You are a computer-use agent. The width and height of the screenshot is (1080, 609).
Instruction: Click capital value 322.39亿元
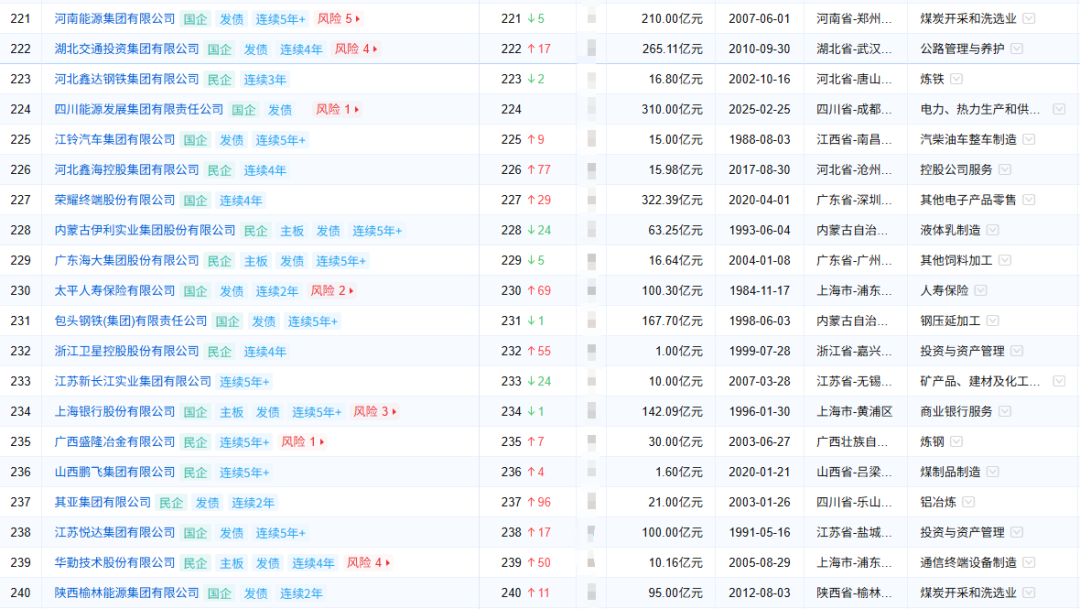coord(672,200)
